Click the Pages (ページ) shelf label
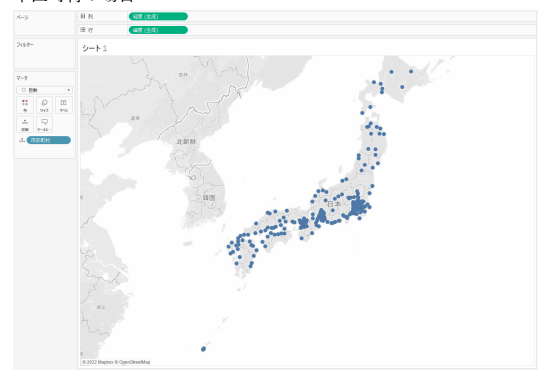 click(22, 17)
